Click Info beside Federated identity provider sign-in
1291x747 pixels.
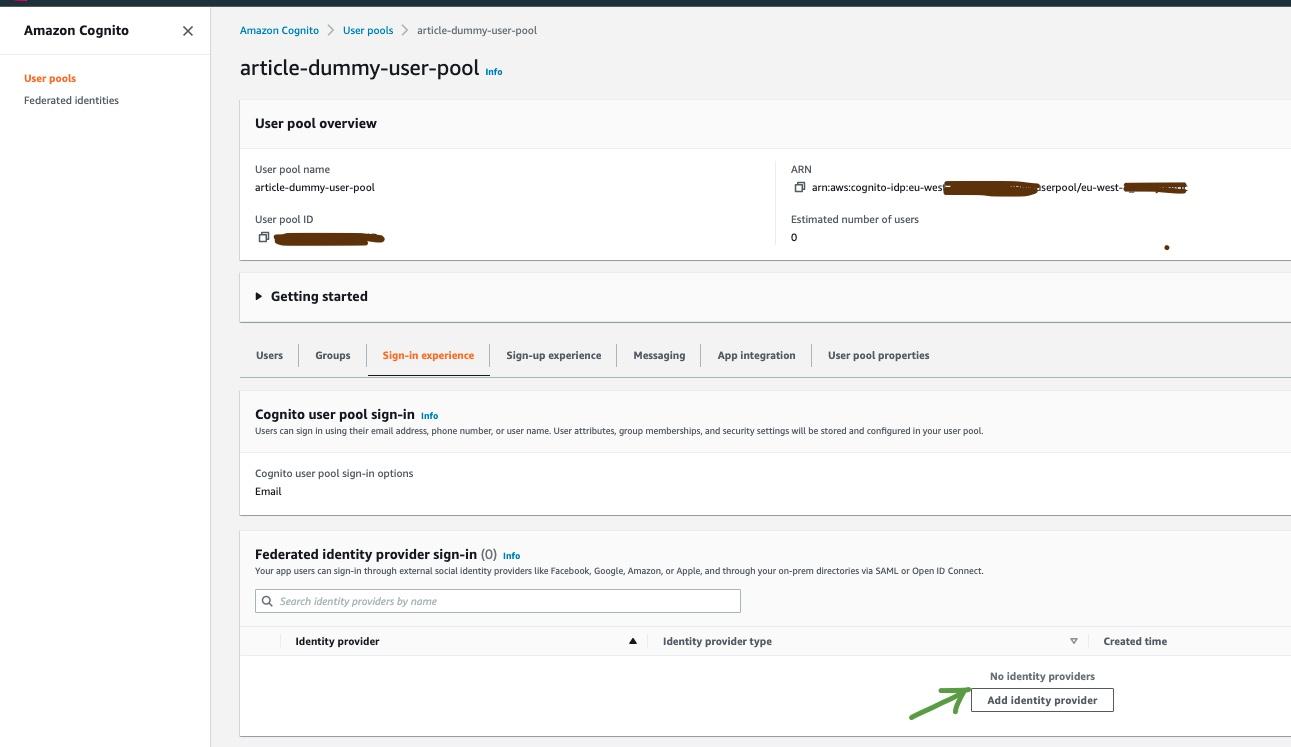click(x=511, y=556)
